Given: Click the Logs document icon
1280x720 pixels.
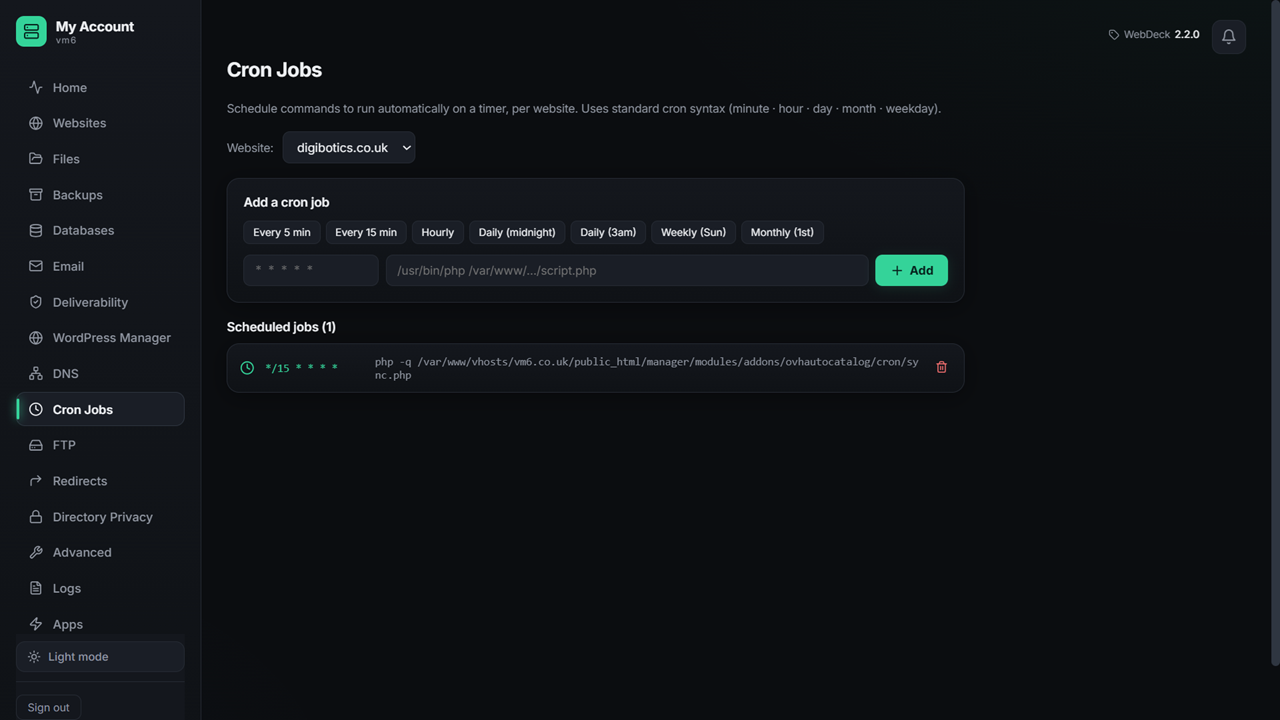Looking at the screenshot, I should tap(36, 588).
